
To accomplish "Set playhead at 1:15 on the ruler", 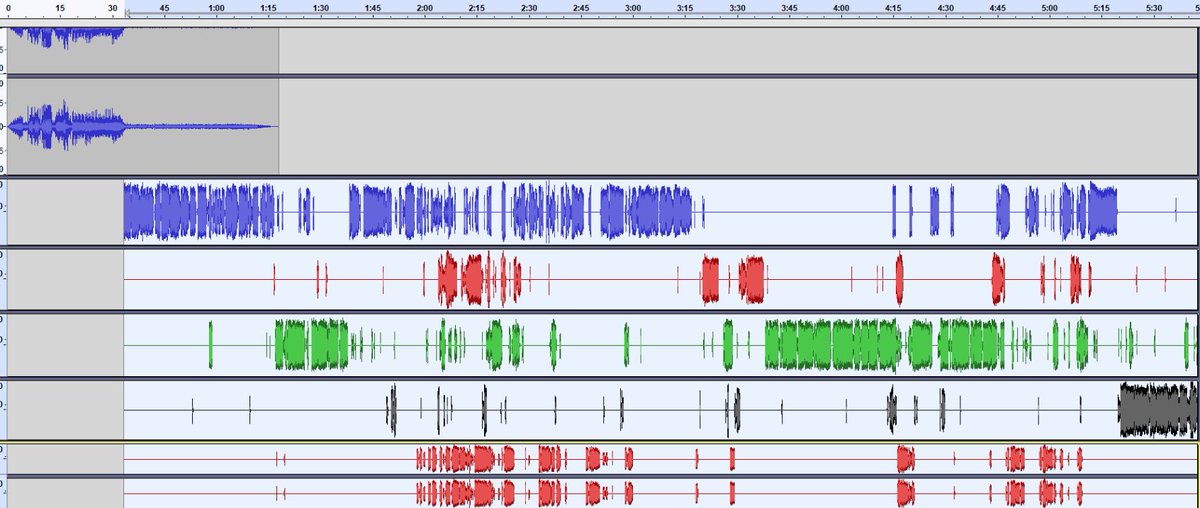I will tap(268, 7).
